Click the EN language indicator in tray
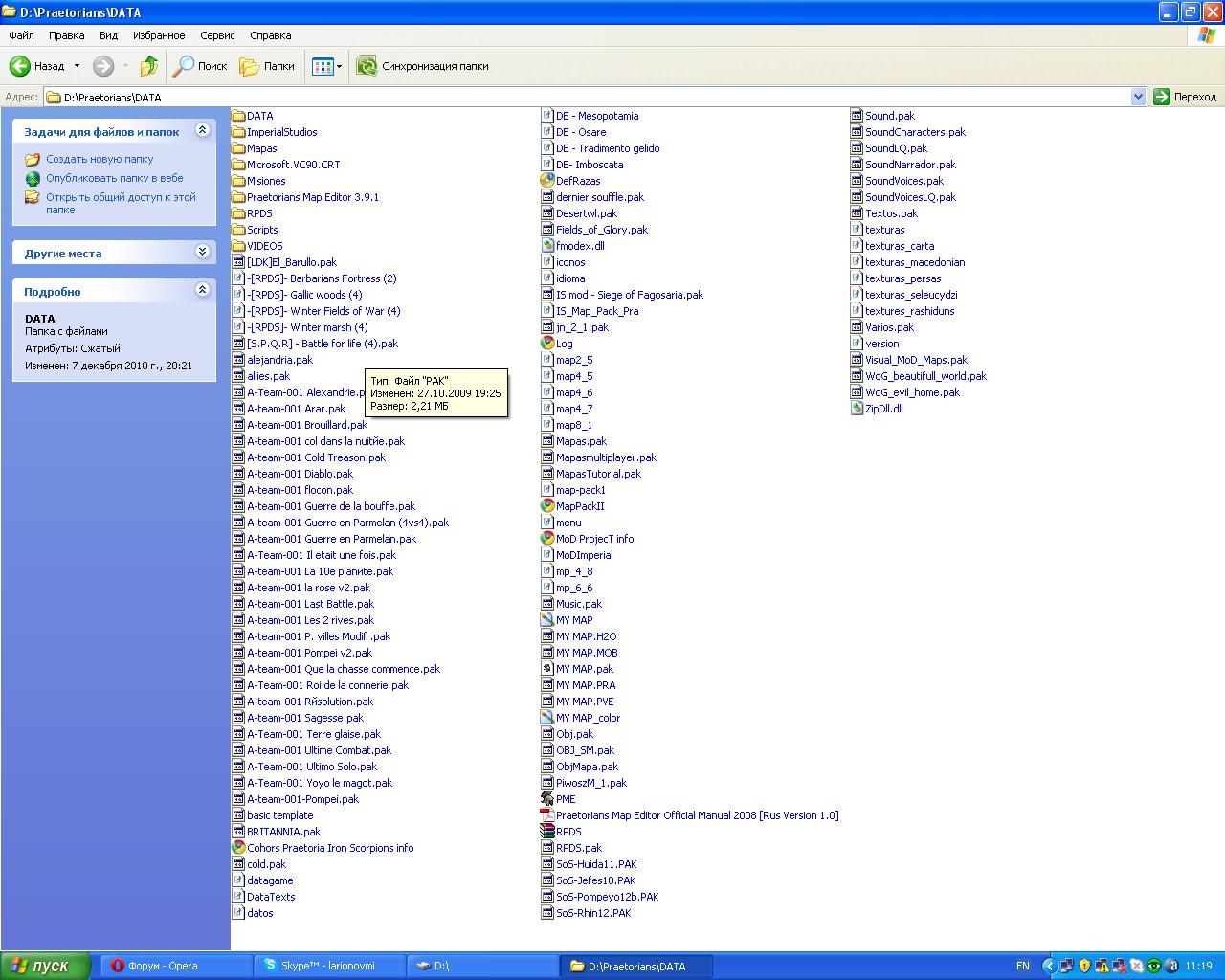The width and height of the screenshot is (1225, 980). pos(1023,967)
